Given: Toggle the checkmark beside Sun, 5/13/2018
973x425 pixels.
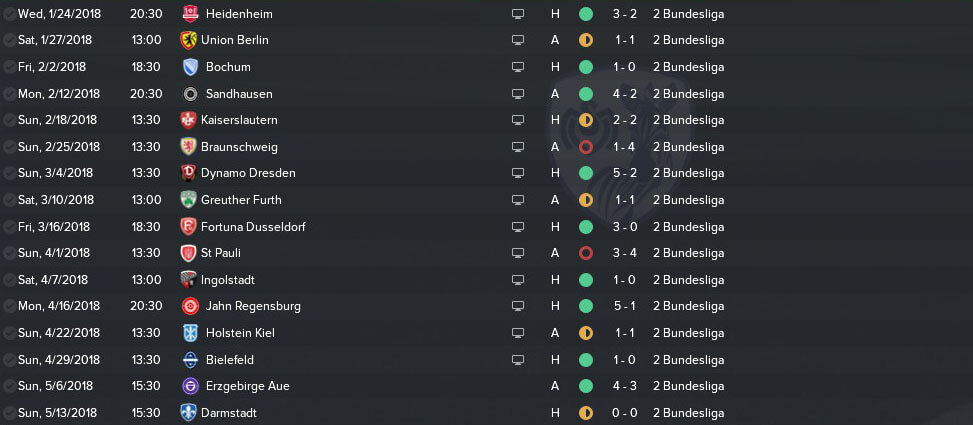Looking at the screenshot, I should pyautogui.click(x=9, y=413).
